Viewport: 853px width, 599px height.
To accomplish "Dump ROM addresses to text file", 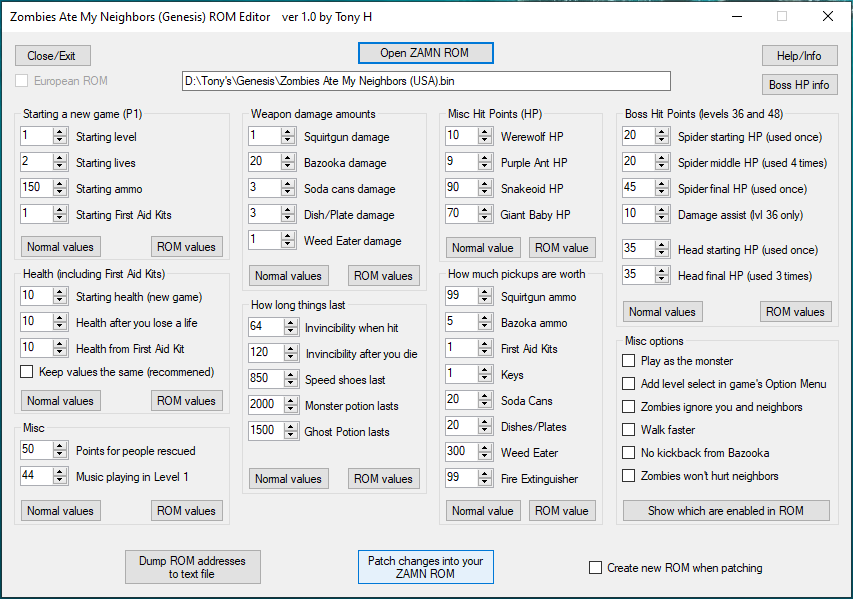I will click(193, 567).
